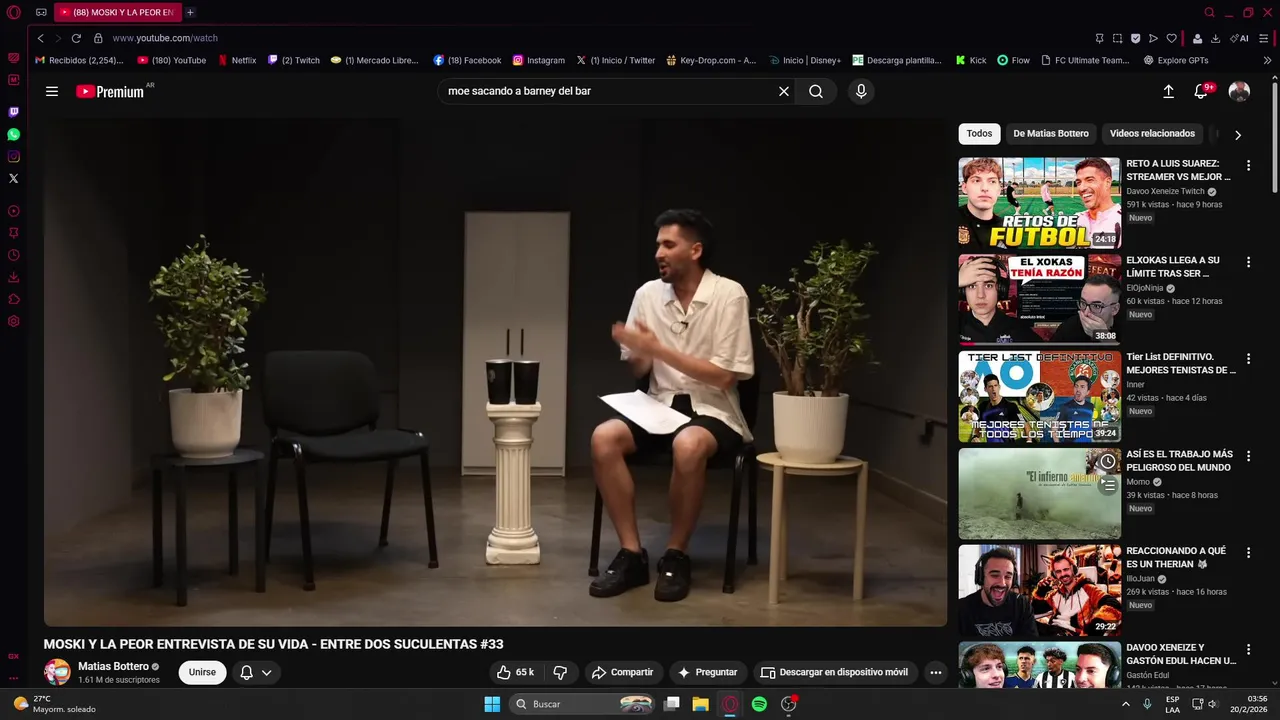Show more bookmarks with double chevron
This screenshot has width=1280, height=720.
click(1267, 60)
